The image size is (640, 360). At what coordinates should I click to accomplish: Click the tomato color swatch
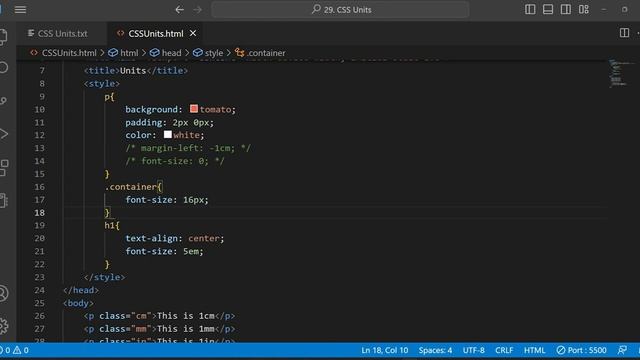click(x=194, y=109)
